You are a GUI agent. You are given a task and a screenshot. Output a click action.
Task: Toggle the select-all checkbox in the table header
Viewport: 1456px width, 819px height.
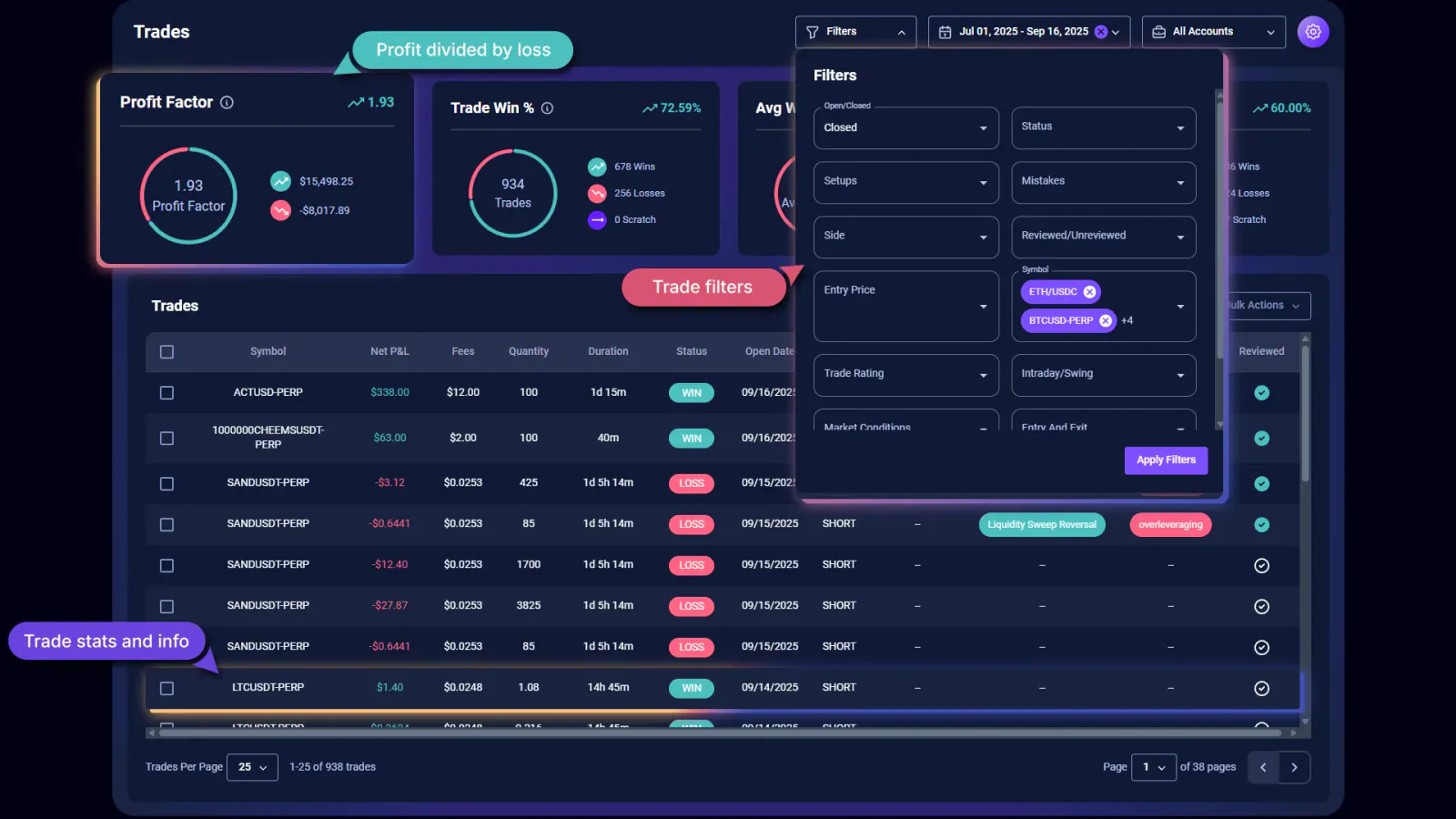pyautogui.click(x=167, y=352)
